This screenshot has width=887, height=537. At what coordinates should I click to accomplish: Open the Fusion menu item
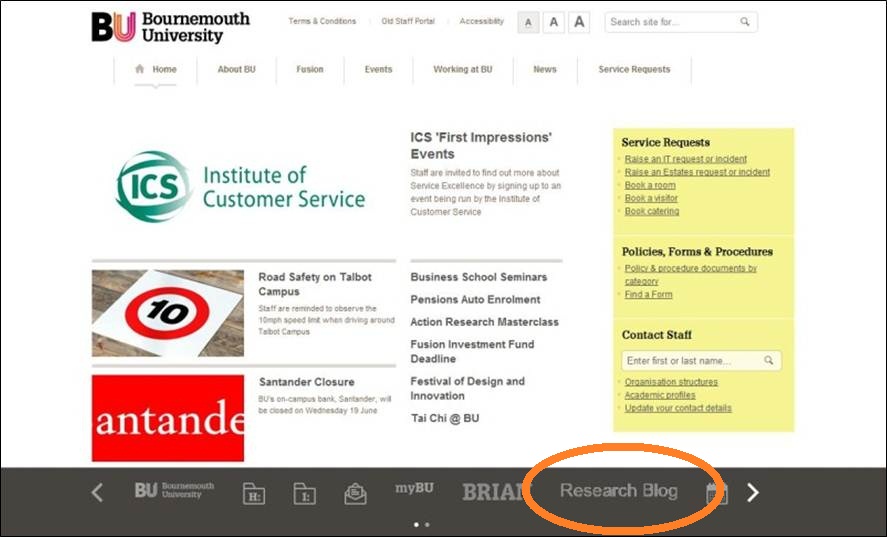[310, 69]
